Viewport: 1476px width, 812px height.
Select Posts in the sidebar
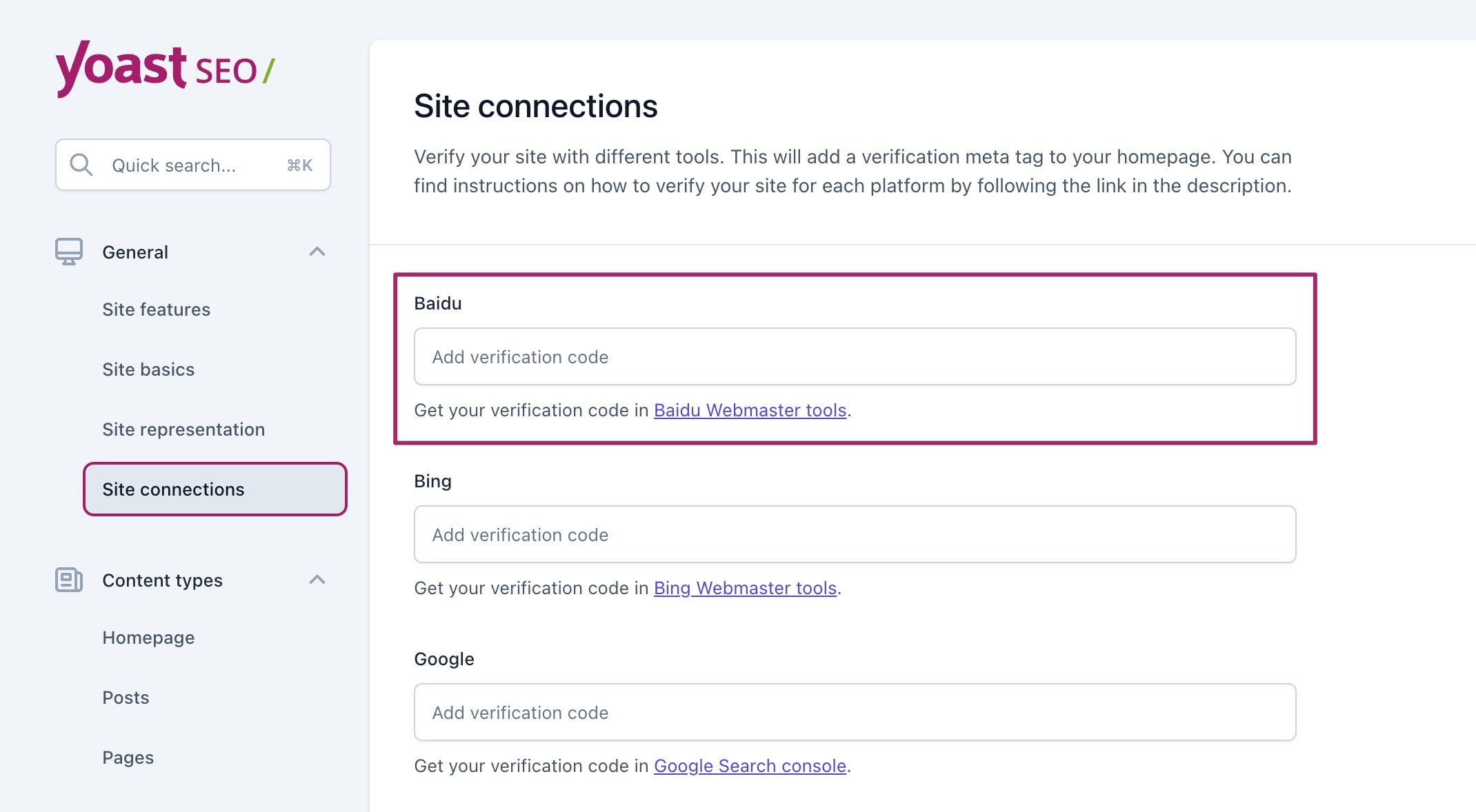click(x=126, y=697)
